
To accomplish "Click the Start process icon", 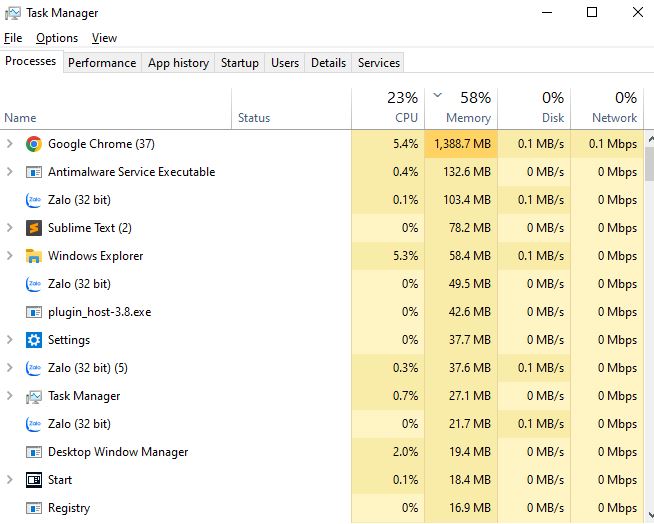I will [34, 480].
